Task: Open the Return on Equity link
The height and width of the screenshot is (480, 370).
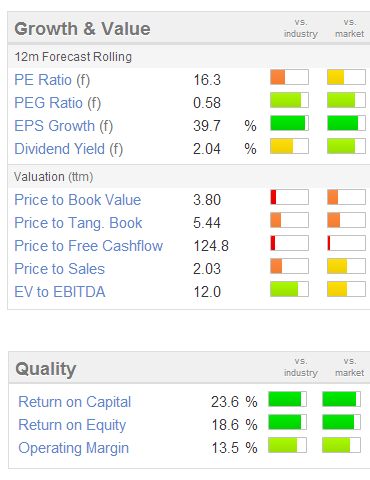Action: [x=72, y=425]
